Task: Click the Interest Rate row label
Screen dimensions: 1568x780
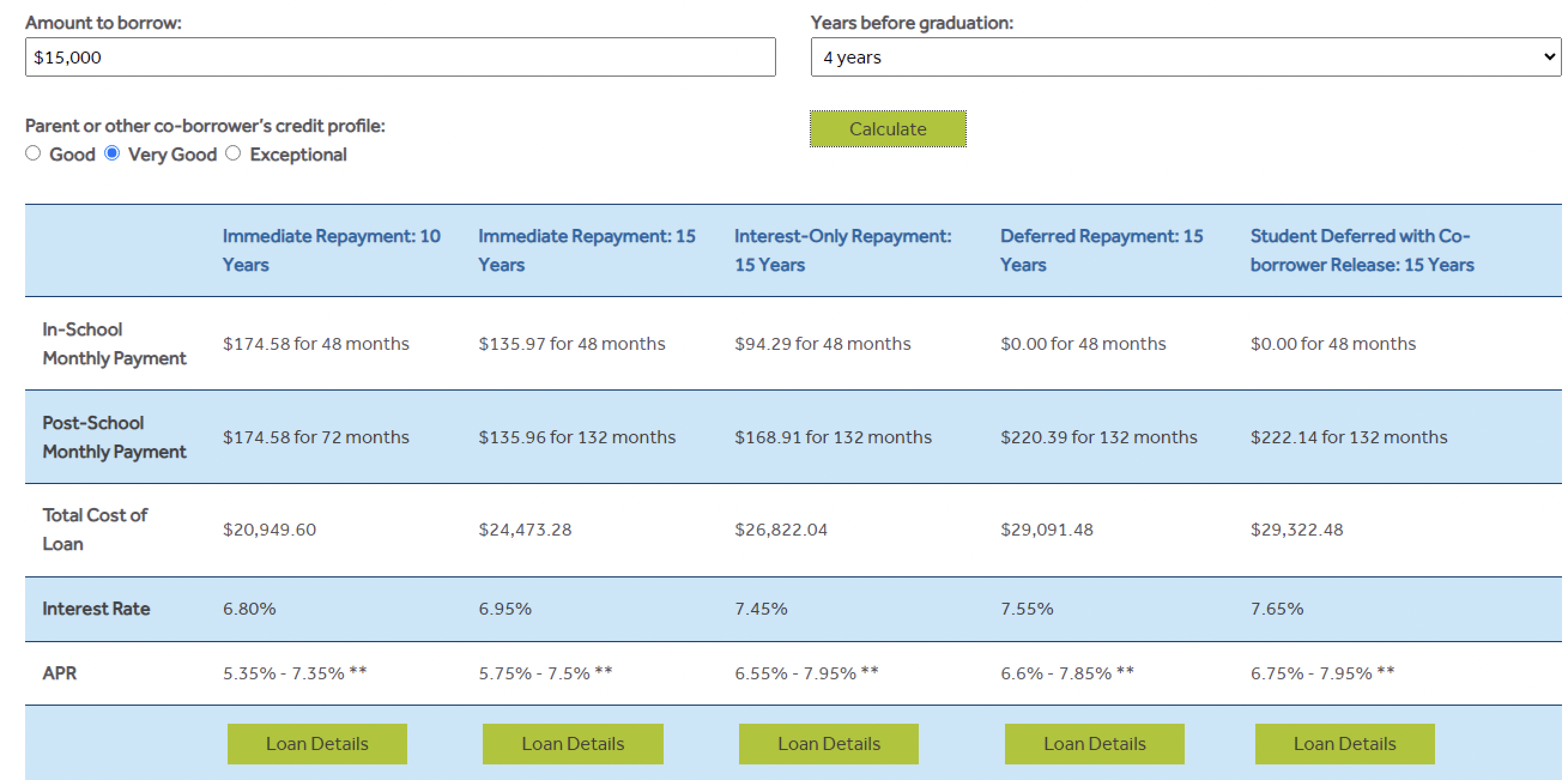Action: 96,609
